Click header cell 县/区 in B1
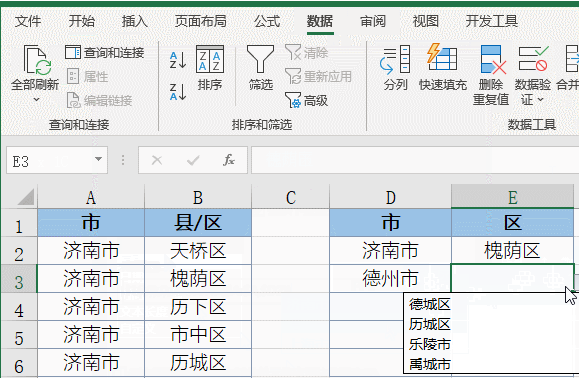The height and width of the screenshot is (378, 581). point(198,223)
